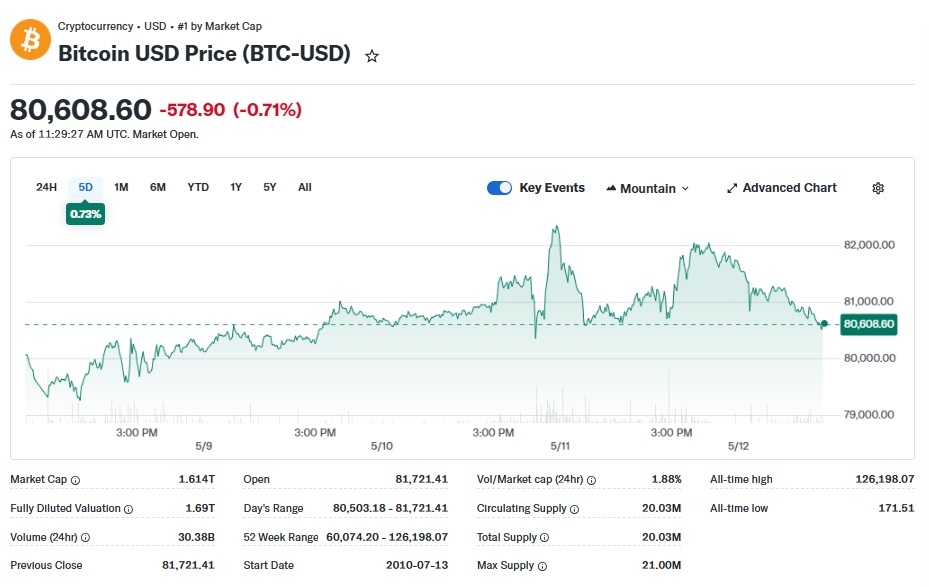
Task: Open chart settings gear icon
Action: tap(878, 188)
